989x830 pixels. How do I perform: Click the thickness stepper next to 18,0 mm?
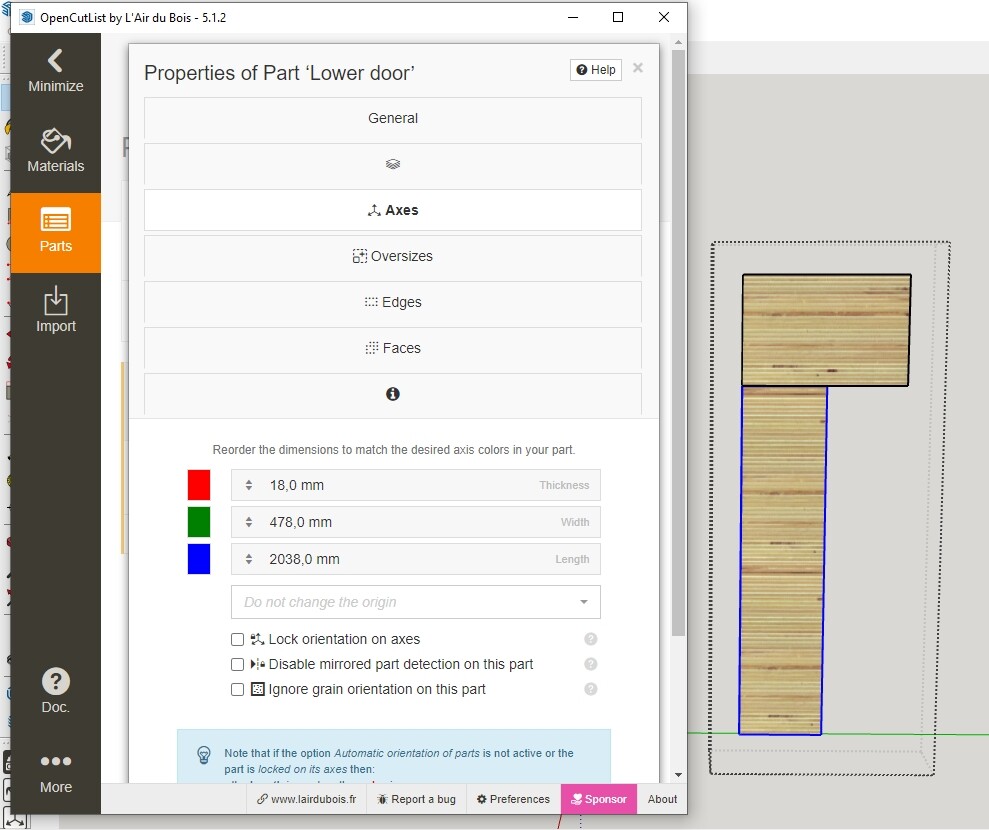click(248, 485)
